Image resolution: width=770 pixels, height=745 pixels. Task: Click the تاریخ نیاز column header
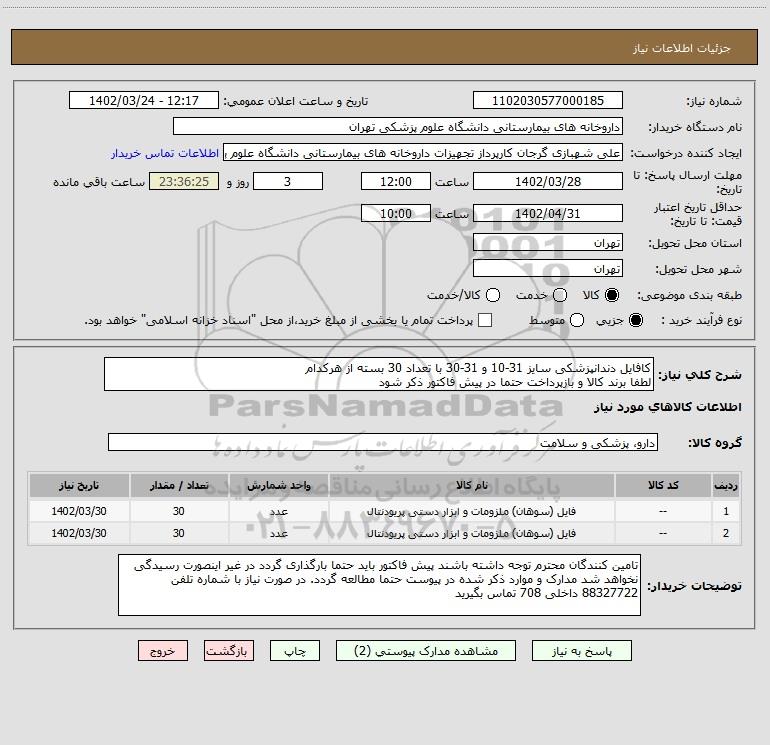[79, 485]
